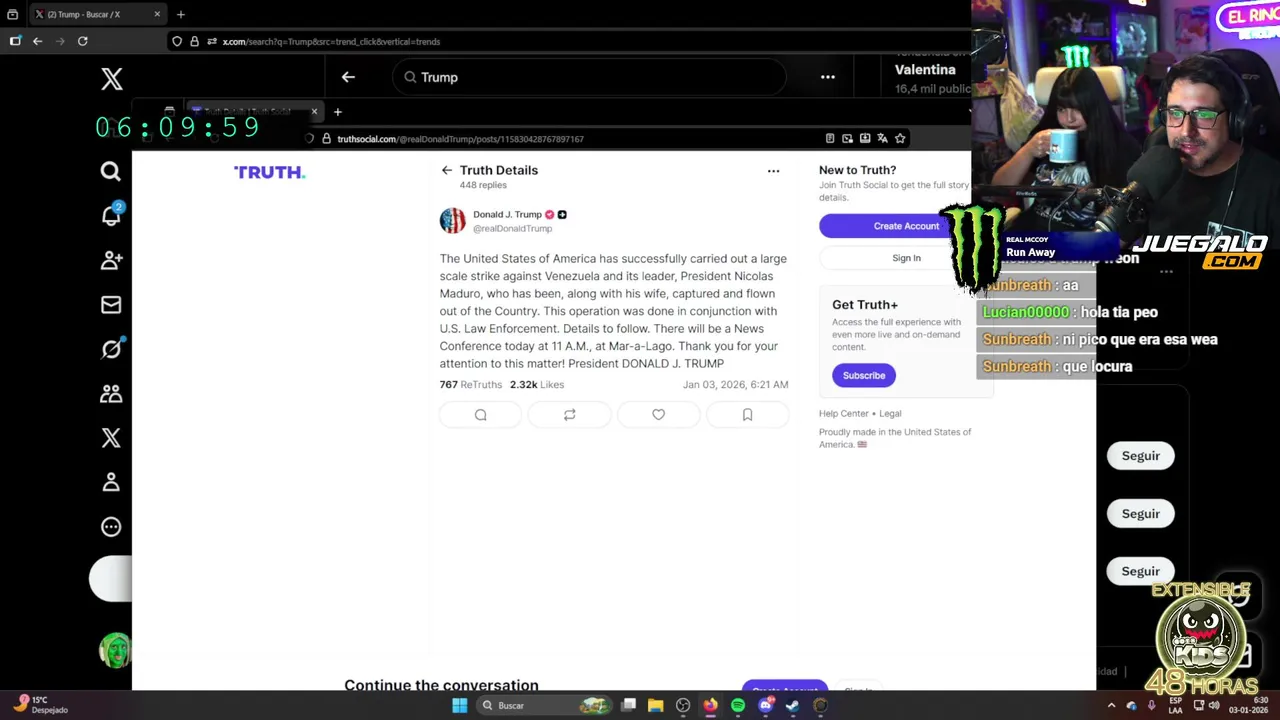This screenshot has width=1280, height=720.
Task: Click the Sign In button
Action: pos(906,258)
